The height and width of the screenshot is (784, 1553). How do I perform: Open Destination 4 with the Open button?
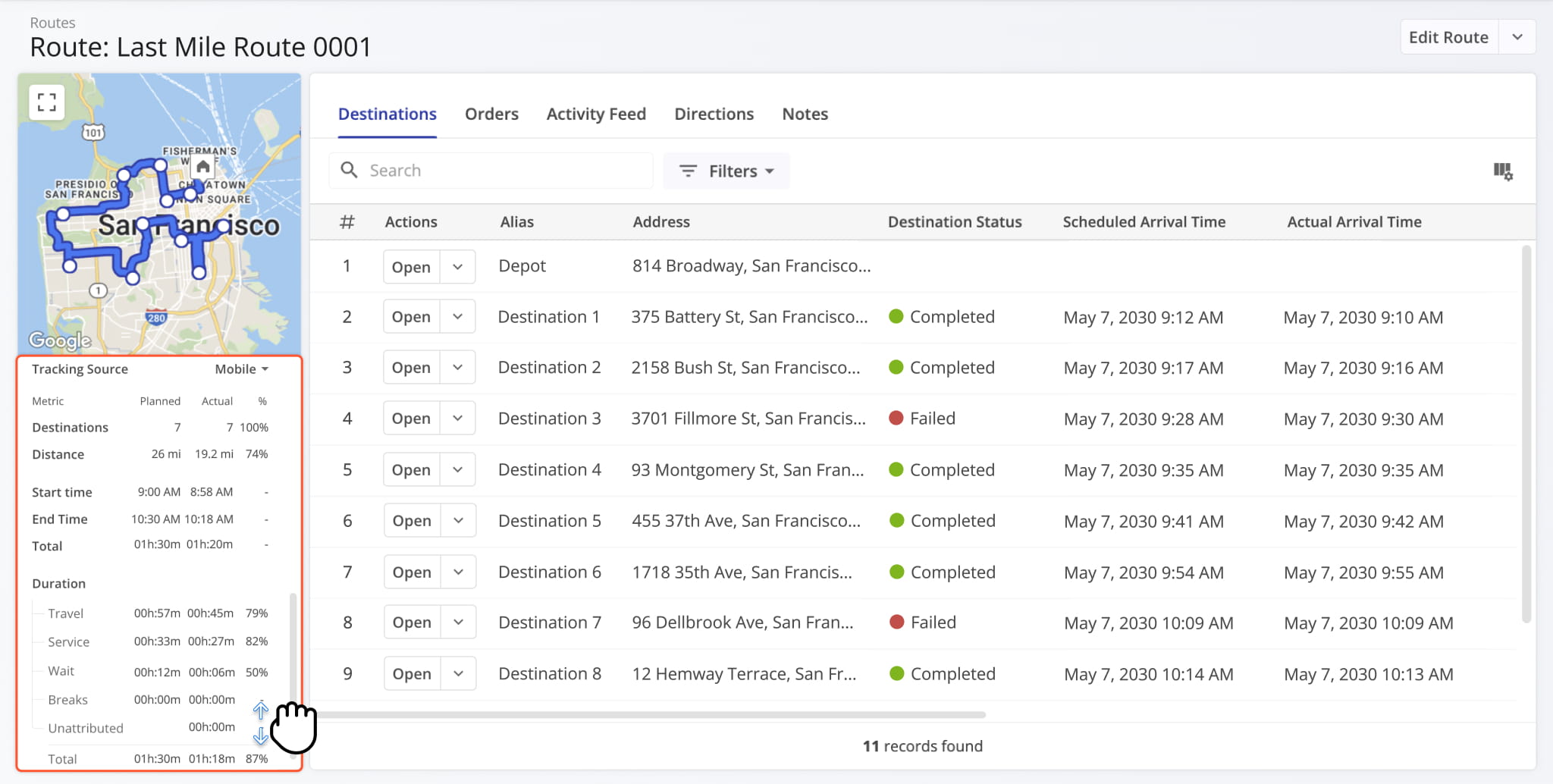tap(411, 470)
